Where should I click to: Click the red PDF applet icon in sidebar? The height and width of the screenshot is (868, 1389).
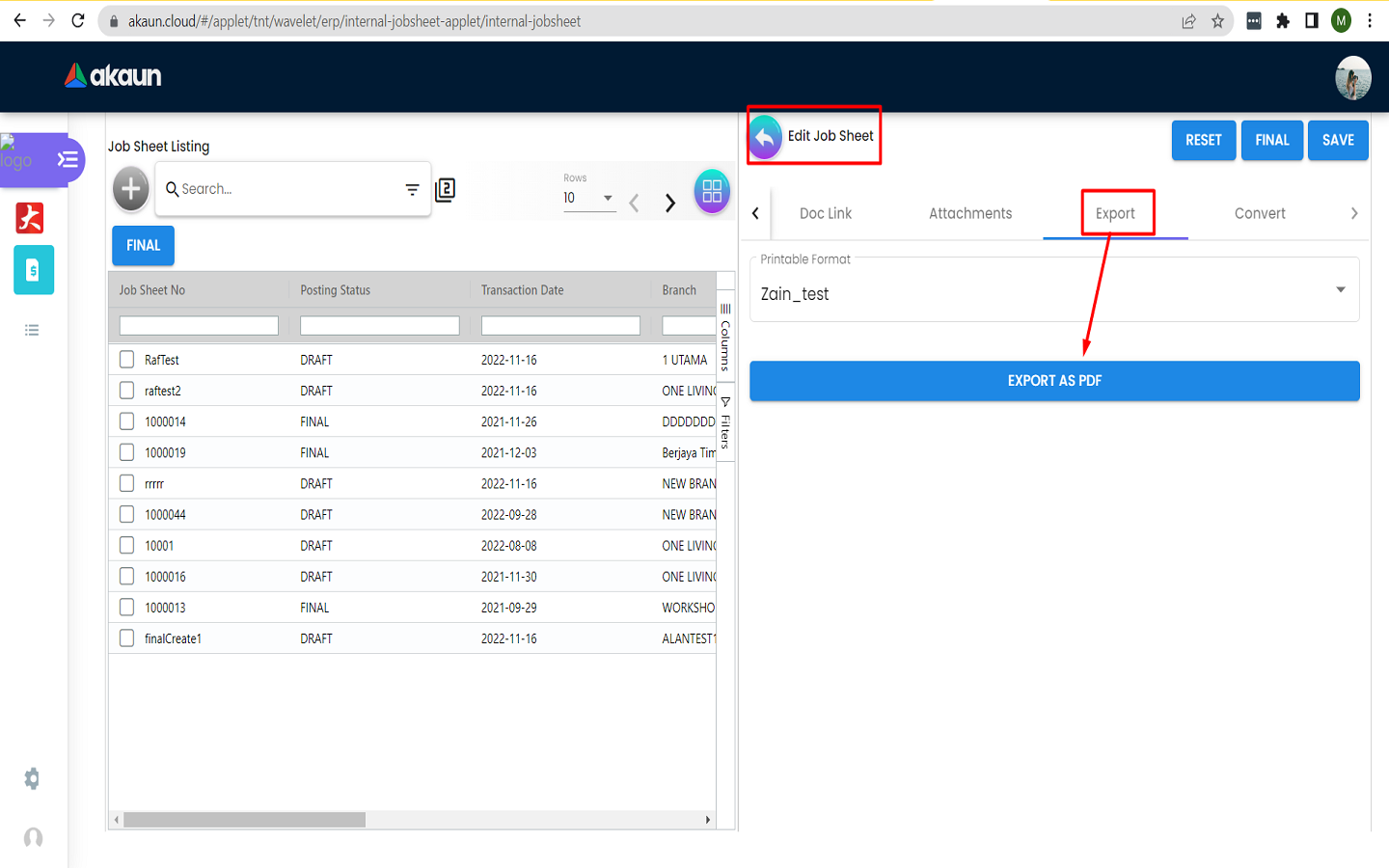(30, 218)
